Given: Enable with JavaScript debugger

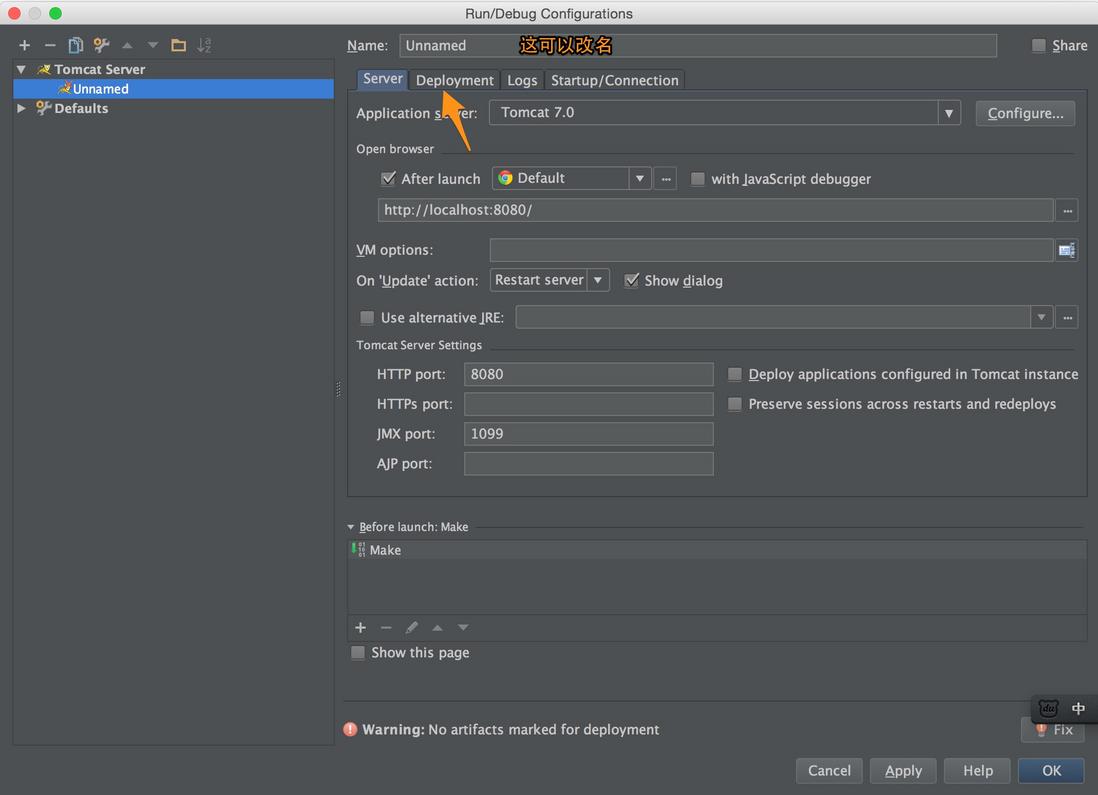Looking at the screenshot, I should click(x=697, y=179).
